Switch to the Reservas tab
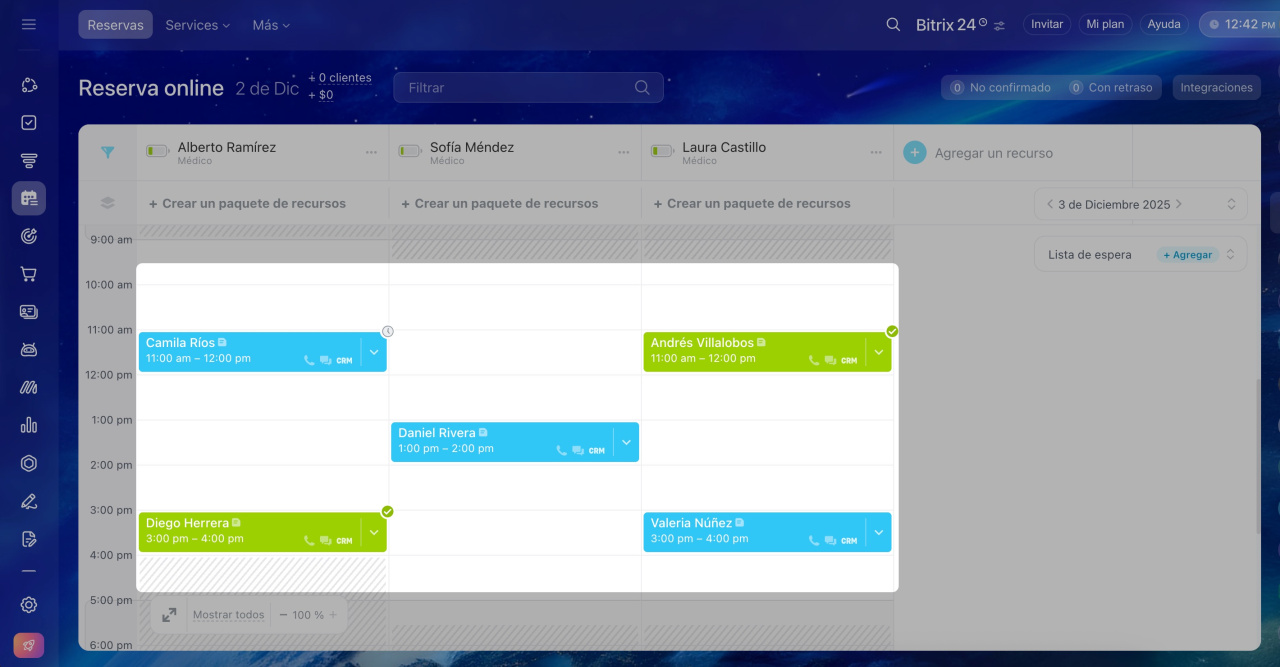The height and width of the screenshot is (667, 1280). pyautogui.click(x=115, y=25)
